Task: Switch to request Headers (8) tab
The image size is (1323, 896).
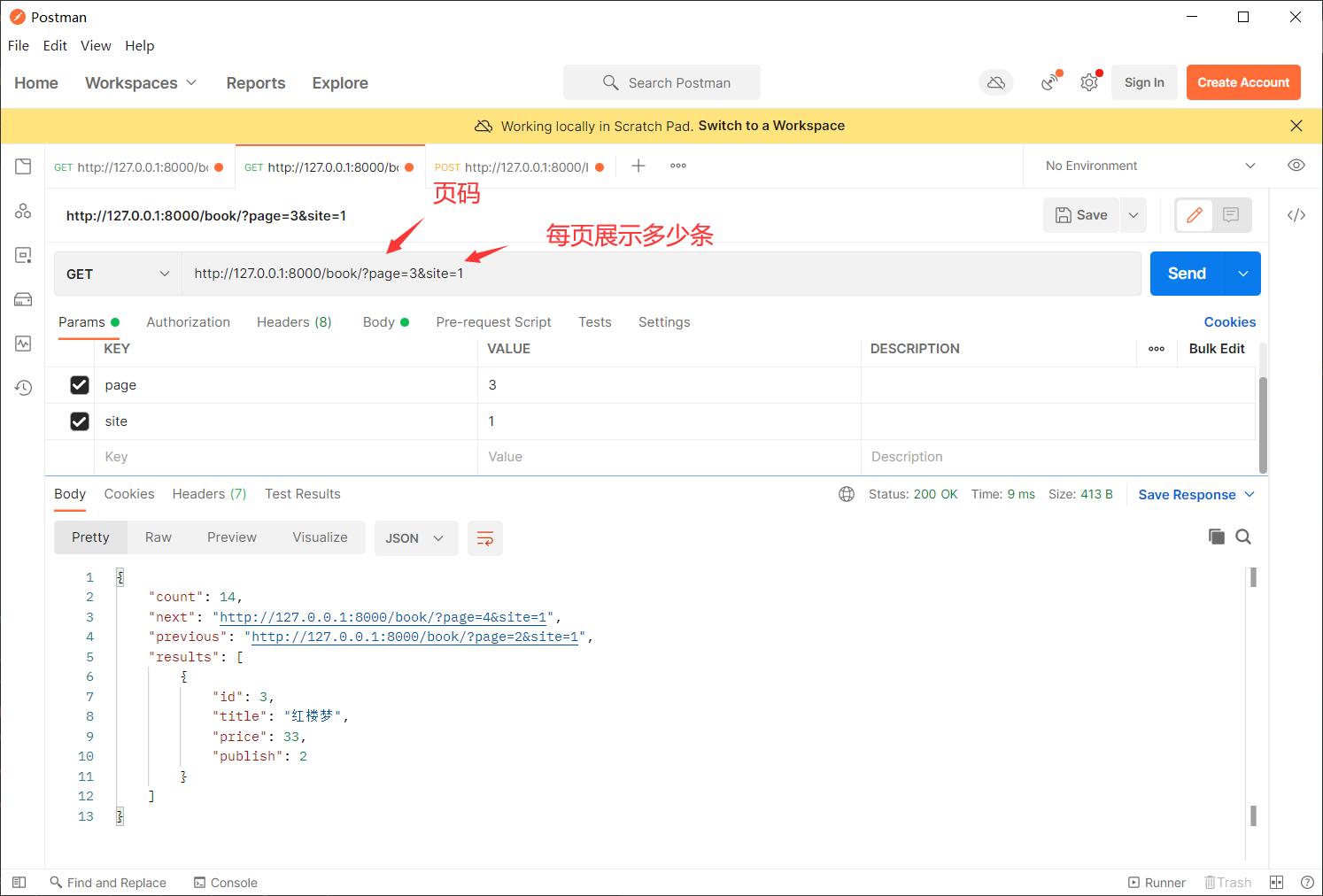Action: (294, 321)
